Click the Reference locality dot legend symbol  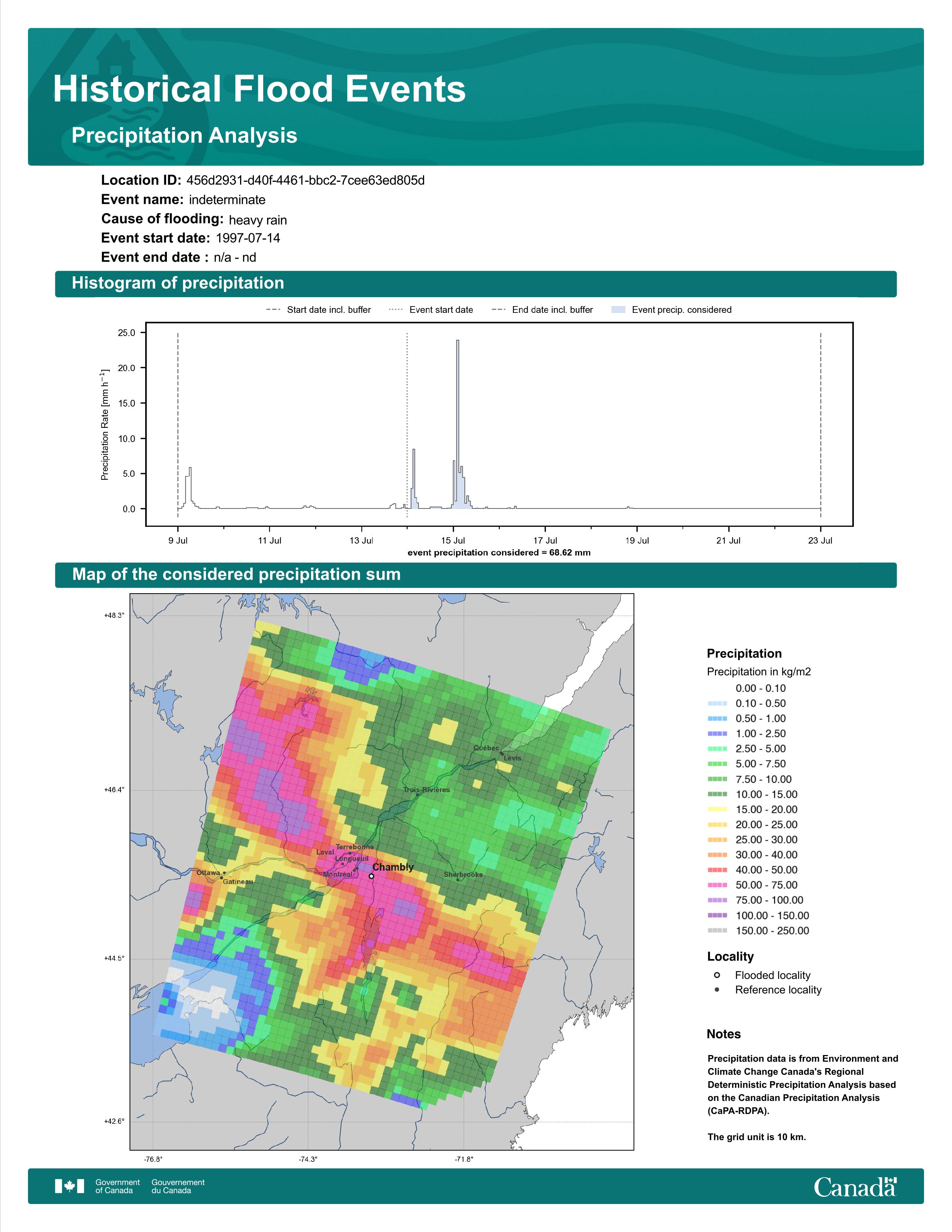[x=717, y=989]
